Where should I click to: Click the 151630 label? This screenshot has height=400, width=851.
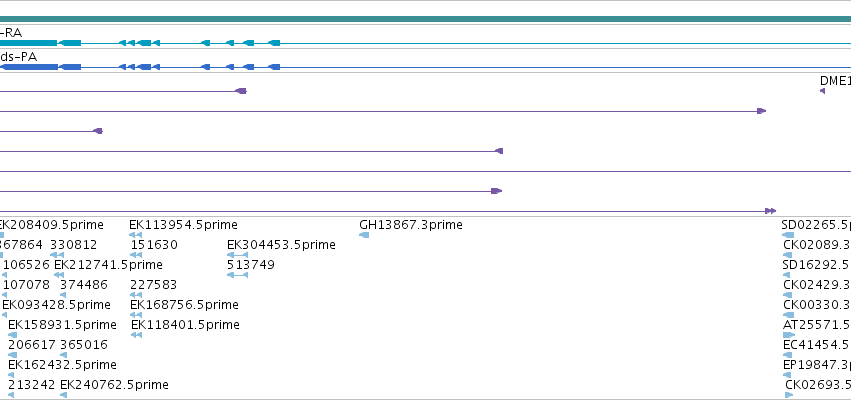click(x=154, y=245)
